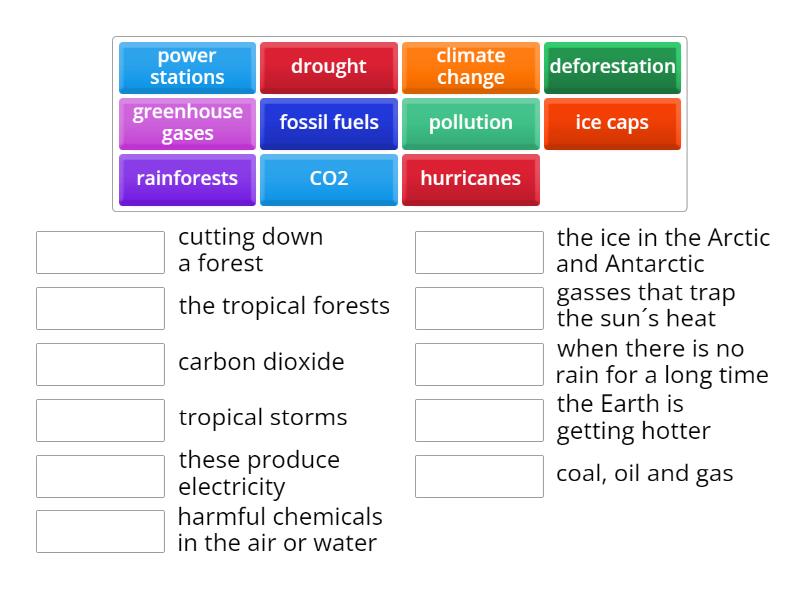Click the 'climate change' tile

click(471, 67)
